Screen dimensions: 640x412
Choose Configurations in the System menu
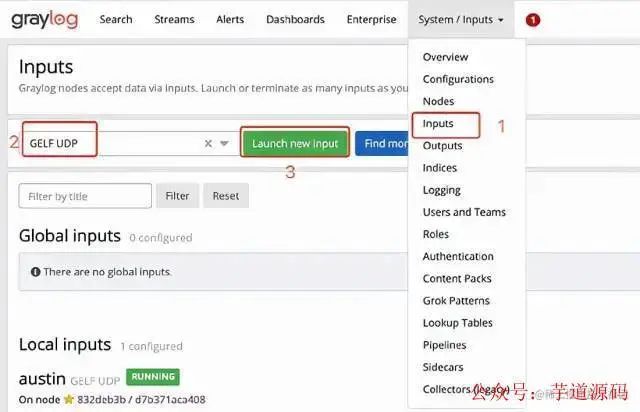coord(458,79)
